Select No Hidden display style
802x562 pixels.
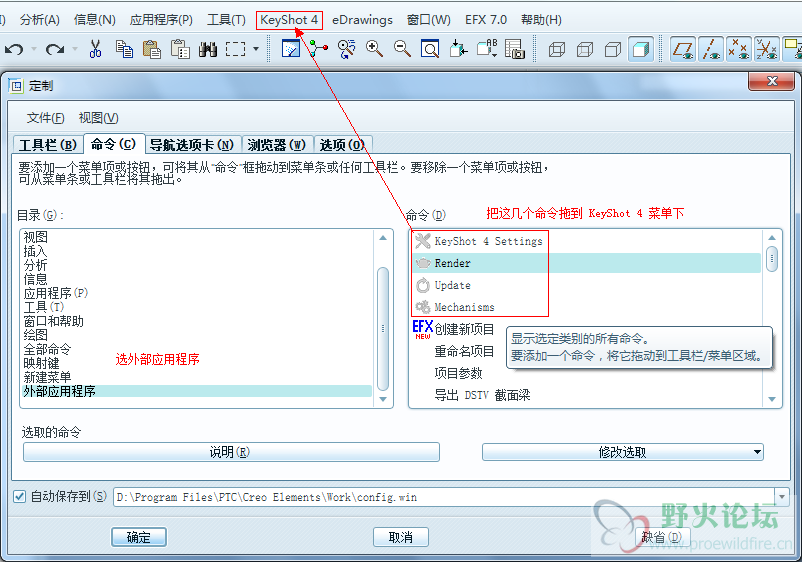pos(613,50)
